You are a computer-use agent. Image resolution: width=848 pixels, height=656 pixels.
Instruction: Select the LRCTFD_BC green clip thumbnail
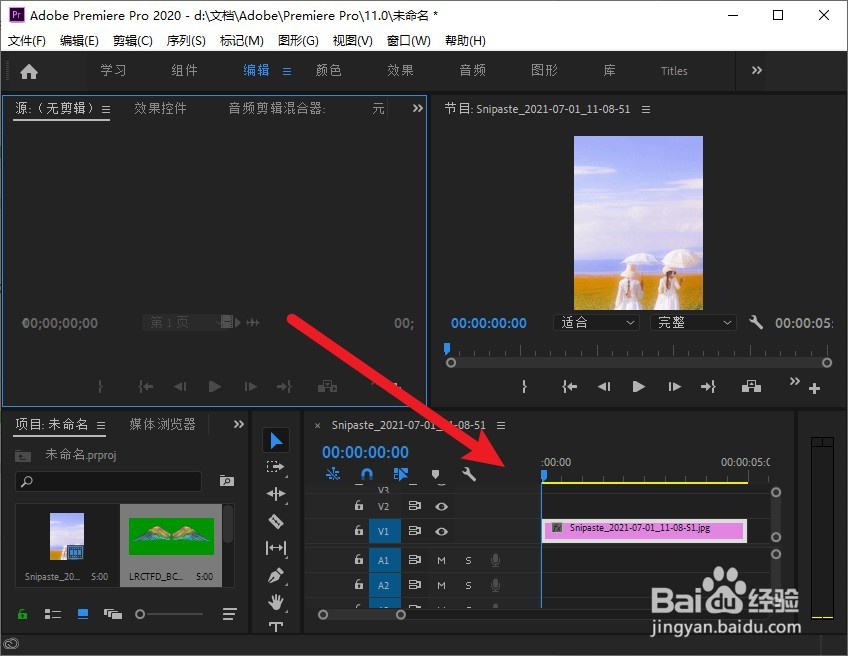(x=171, y=536)
